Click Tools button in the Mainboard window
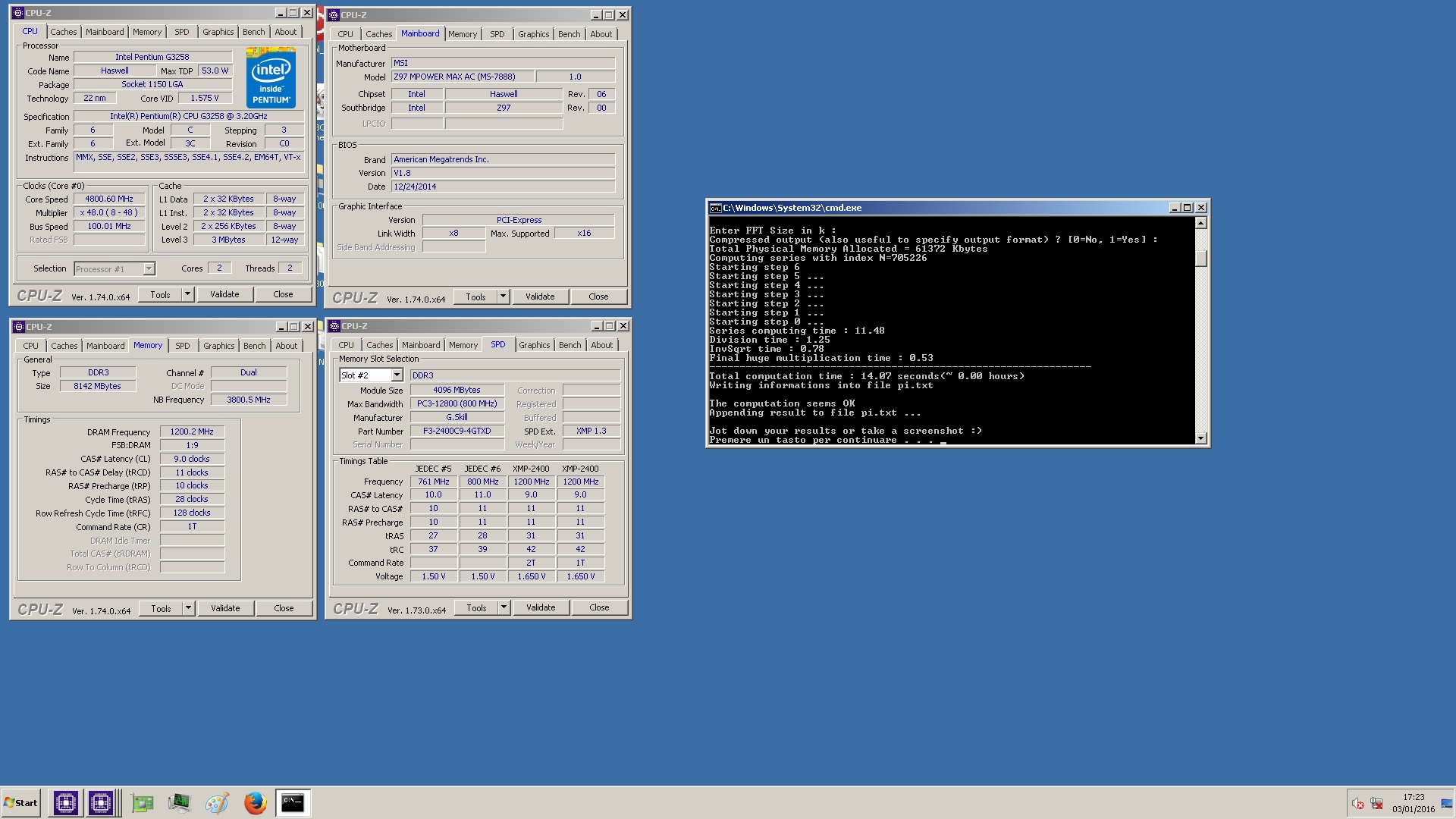 [475, 297]
